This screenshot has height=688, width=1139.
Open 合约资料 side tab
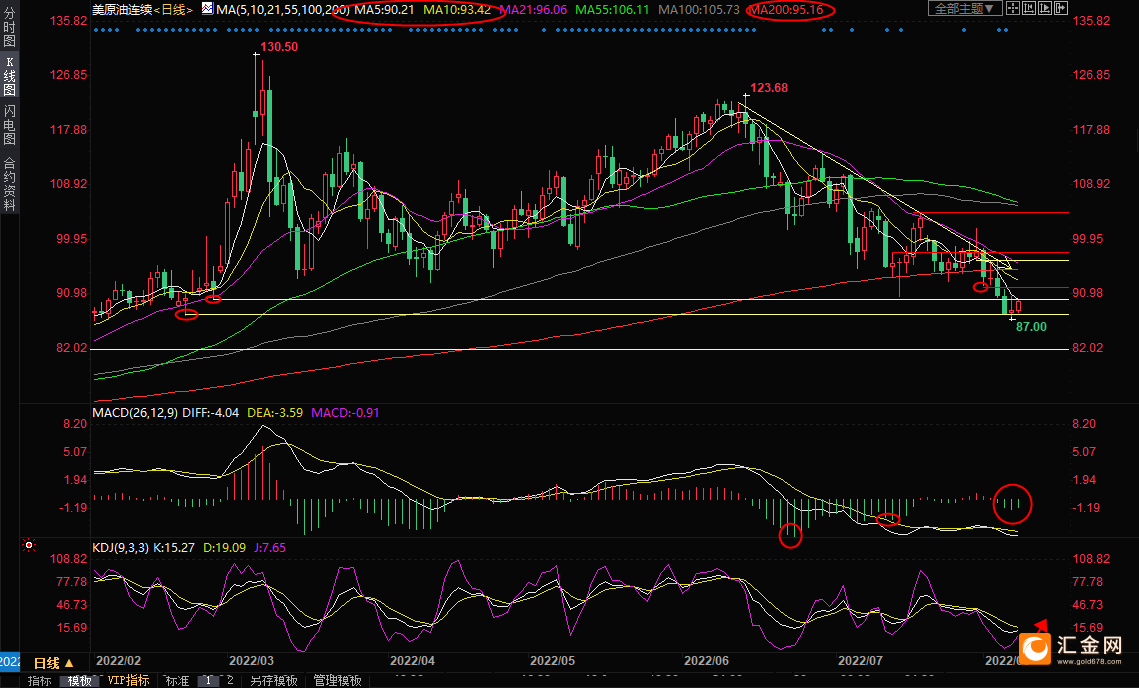(x=9, y=183)
